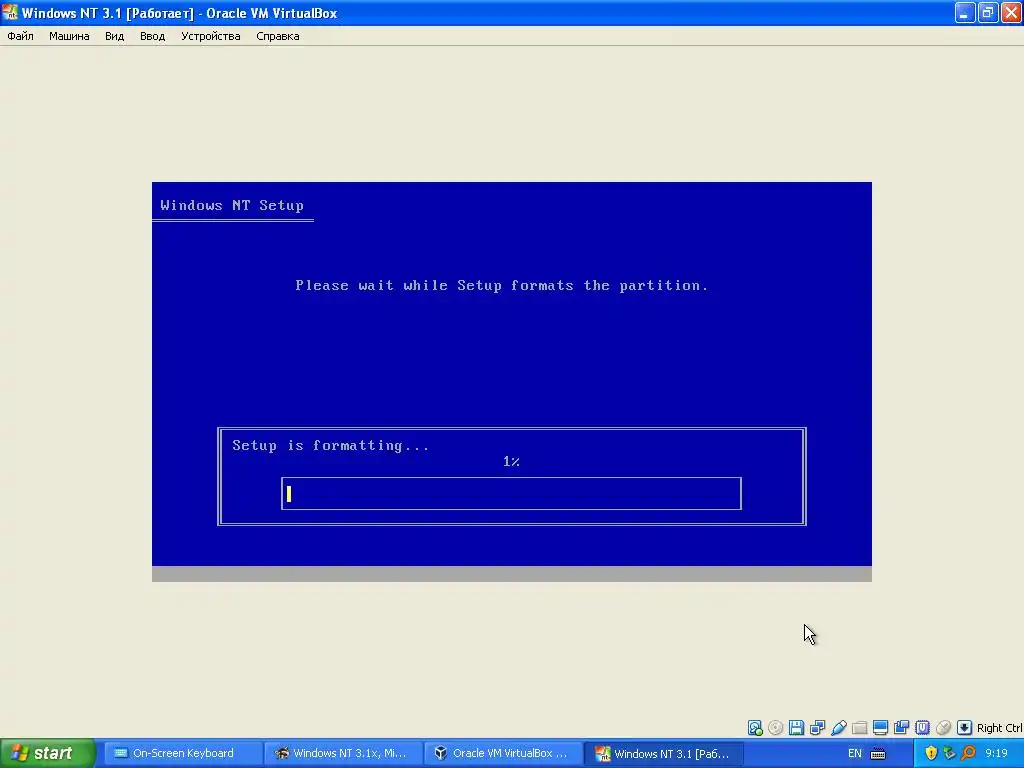1024x768 pixels.
Task: Click Windows NT 3.1 running VM taskbar button
Action: tap(664, 753)
